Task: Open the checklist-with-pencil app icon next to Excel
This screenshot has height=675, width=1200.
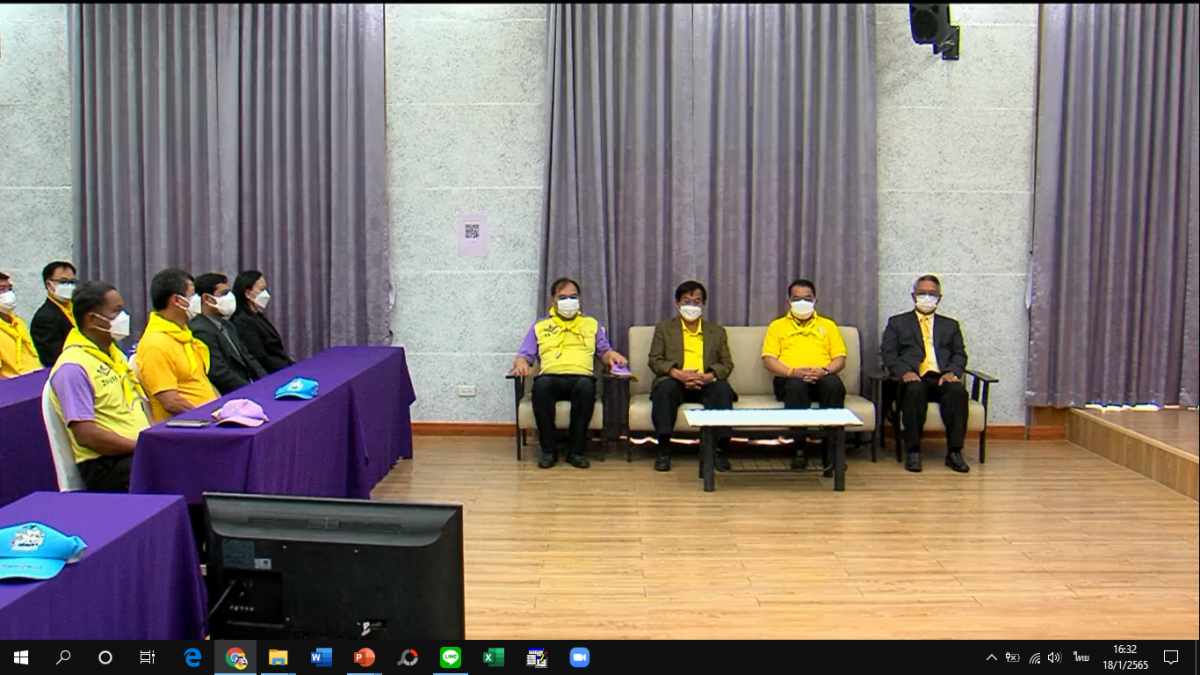Action: click(536, 657)
